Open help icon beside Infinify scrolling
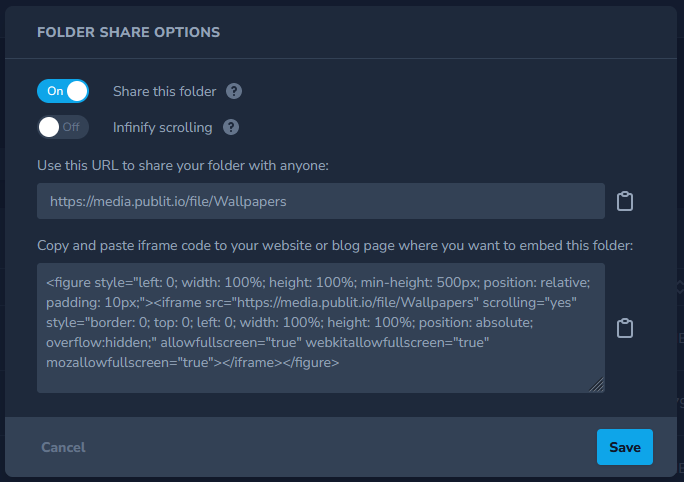This screenshot has width=684, height=482. pos(231,127)
